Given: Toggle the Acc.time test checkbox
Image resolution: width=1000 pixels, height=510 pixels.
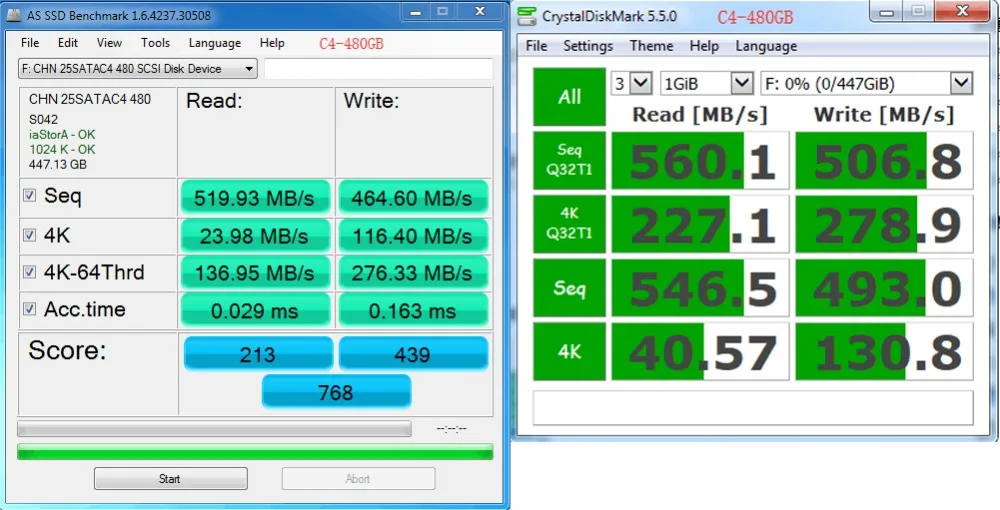Looking at the screenshot, I should click(x=29, y=309).
